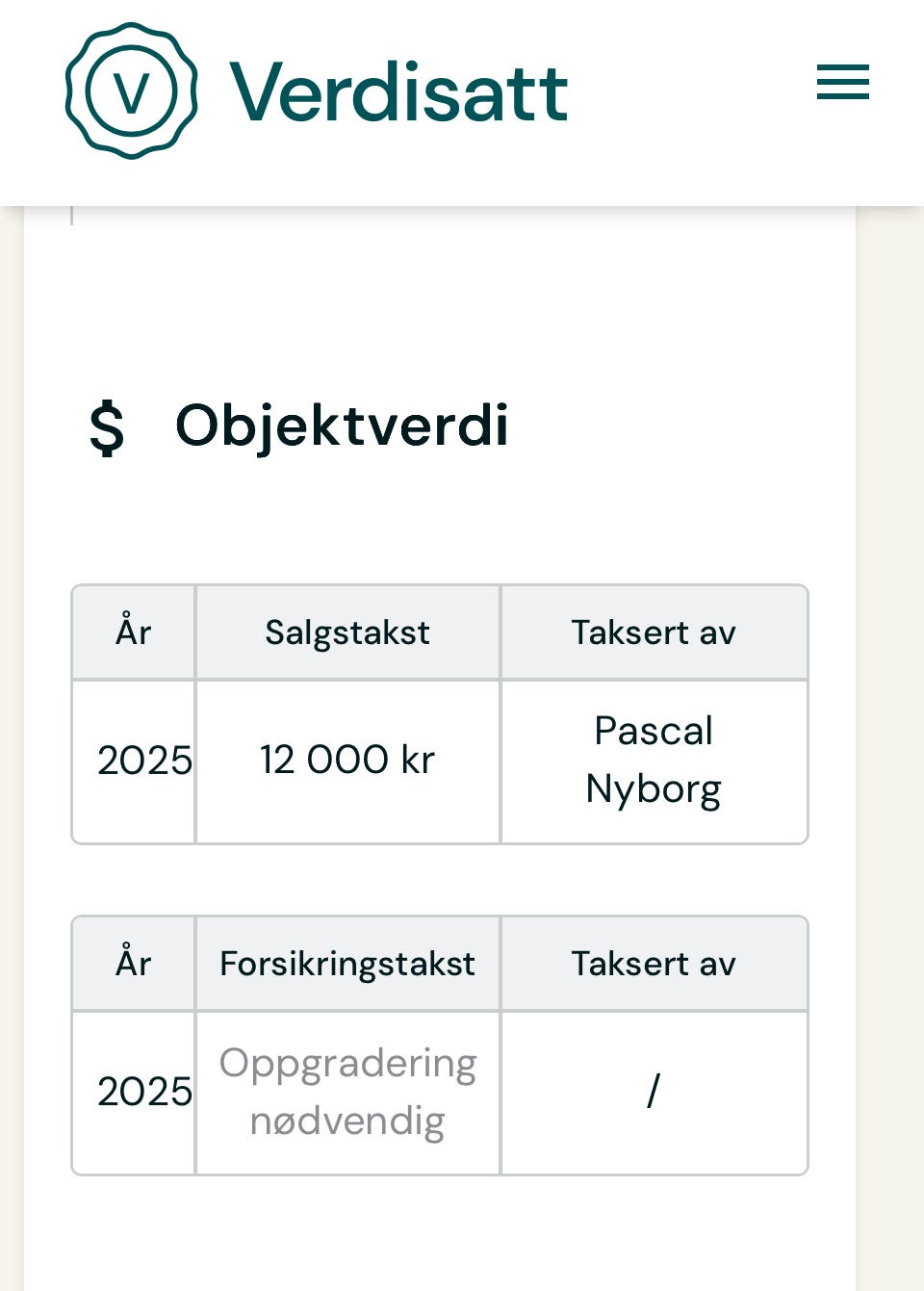Open the hamburger menu
This screenshot has width=924, height=1291.
click(x=842, y=82)
